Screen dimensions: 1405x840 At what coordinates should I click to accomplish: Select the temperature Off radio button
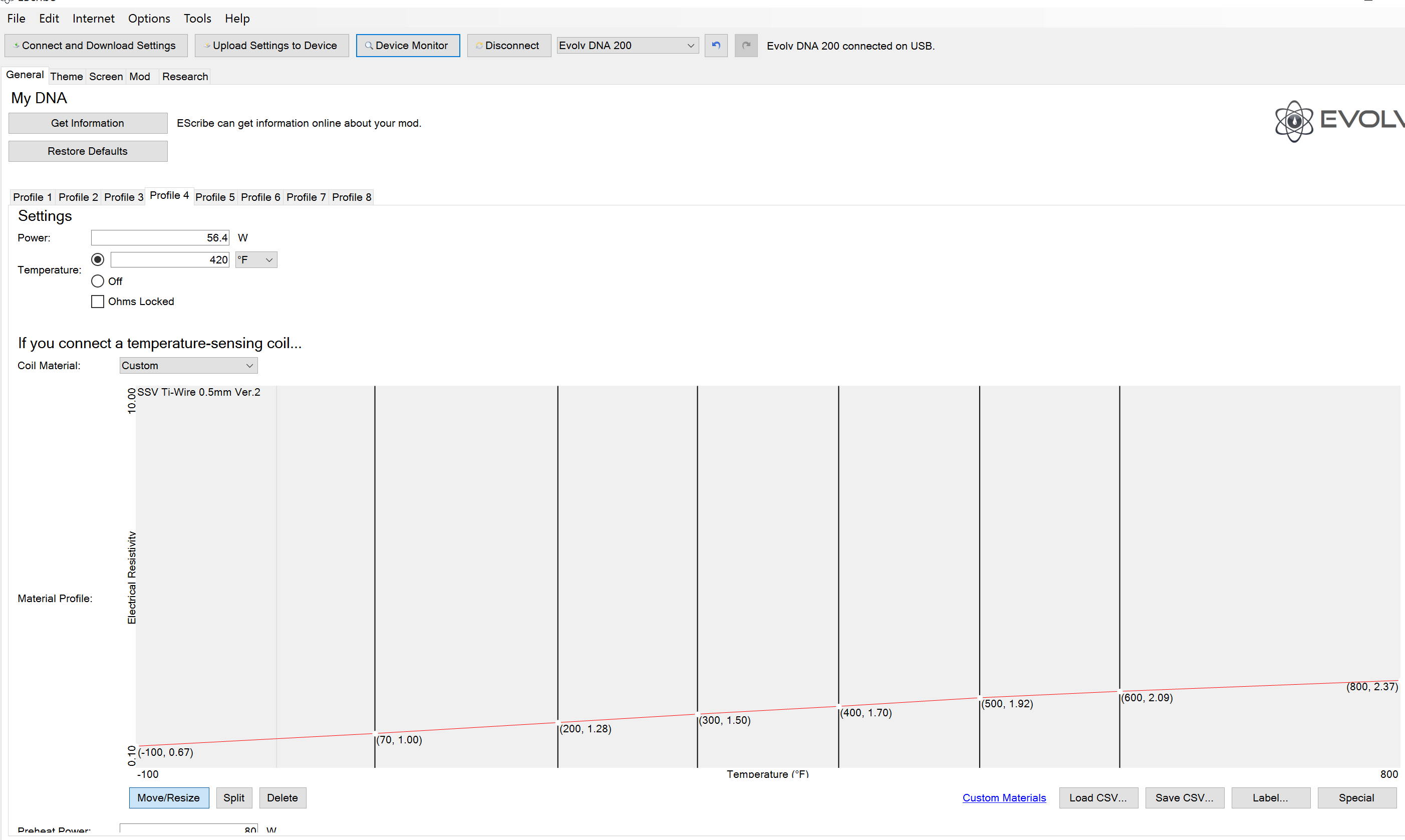click(97, 281)
